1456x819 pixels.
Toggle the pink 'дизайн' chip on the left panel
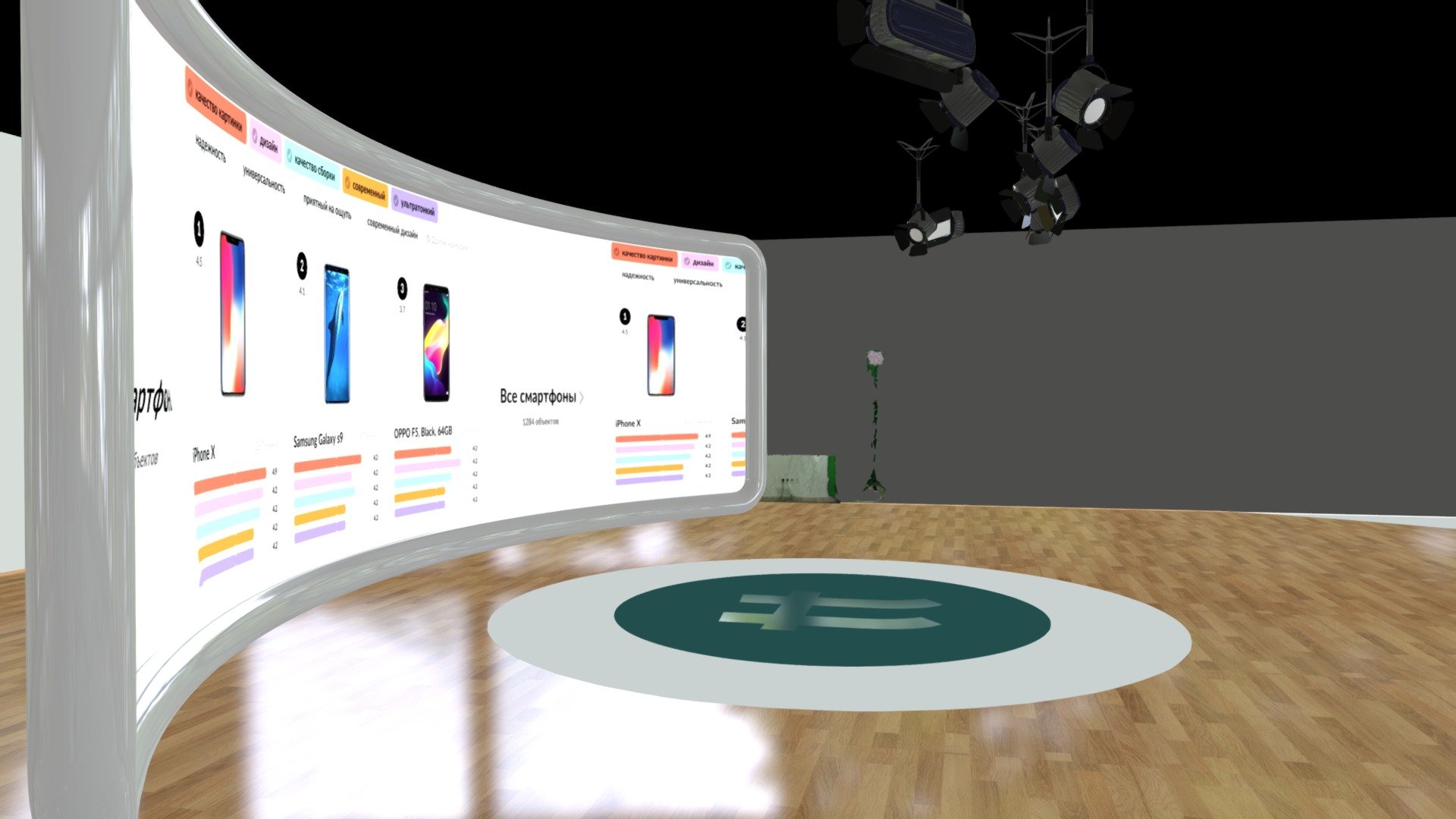(x=265, y=141)
